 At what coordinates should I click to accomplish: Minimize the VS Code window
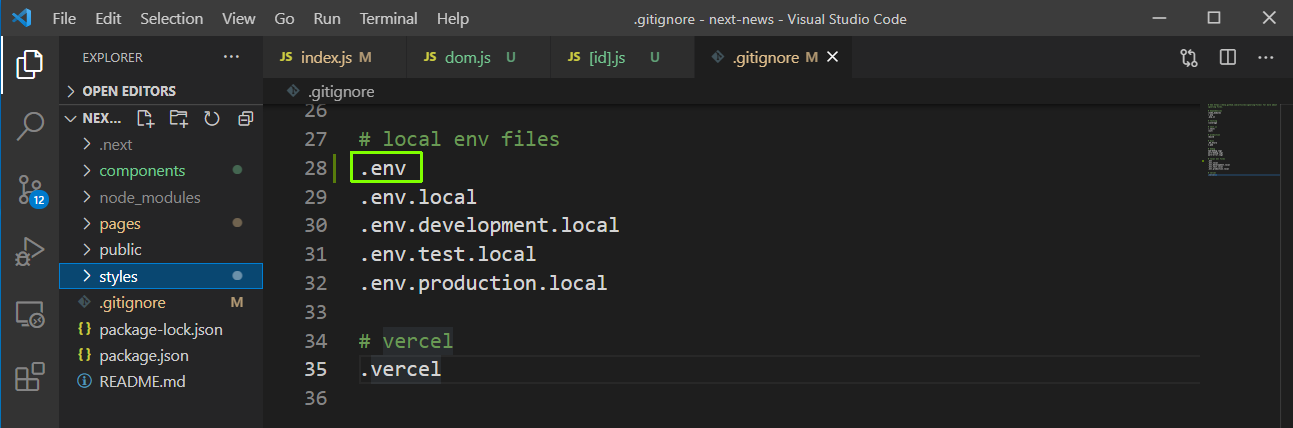click(1159, 18)
